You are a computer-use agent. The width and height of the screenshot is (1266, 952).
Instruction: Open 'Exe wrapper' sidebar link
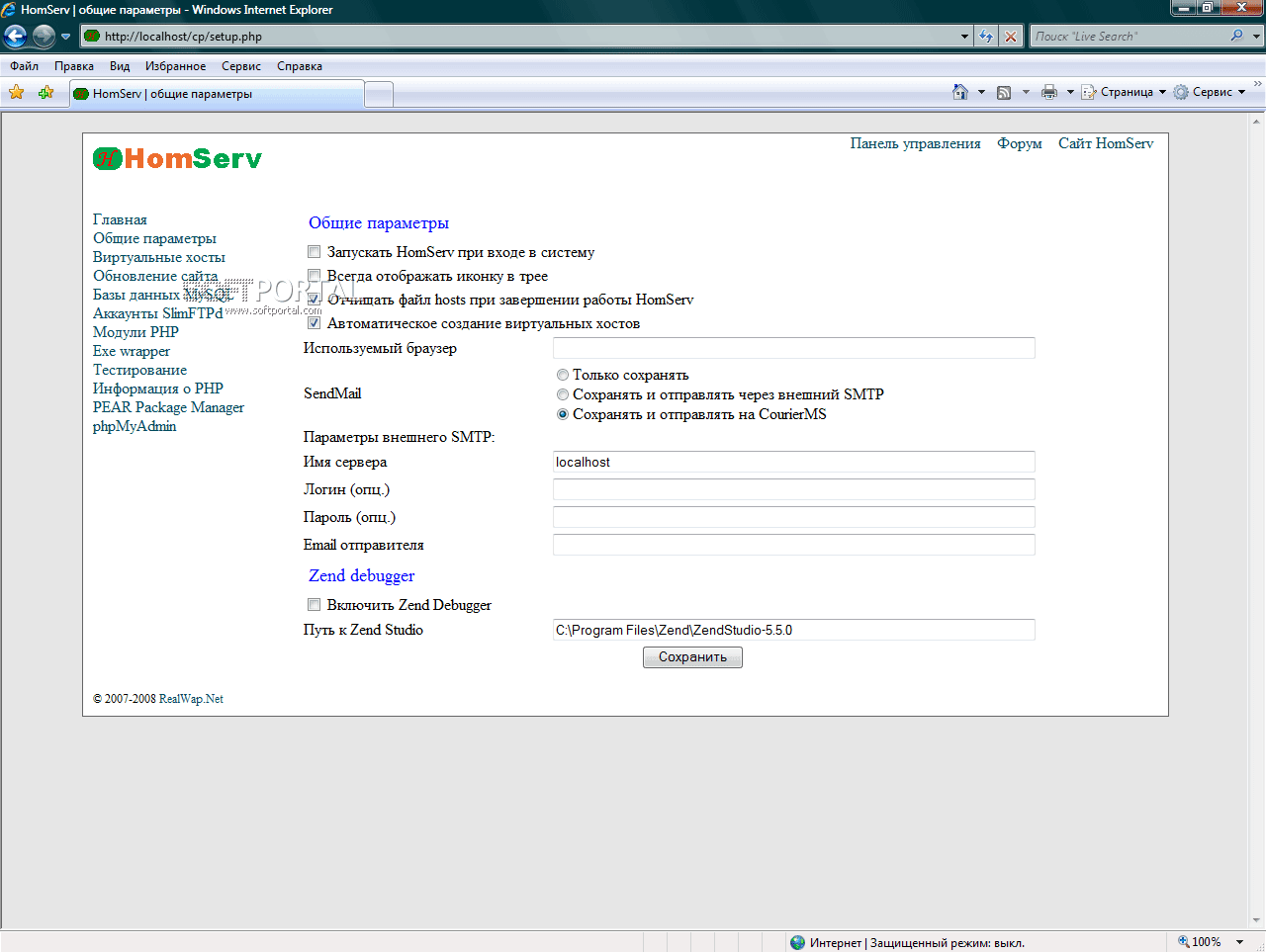click(x=132, y=351)
